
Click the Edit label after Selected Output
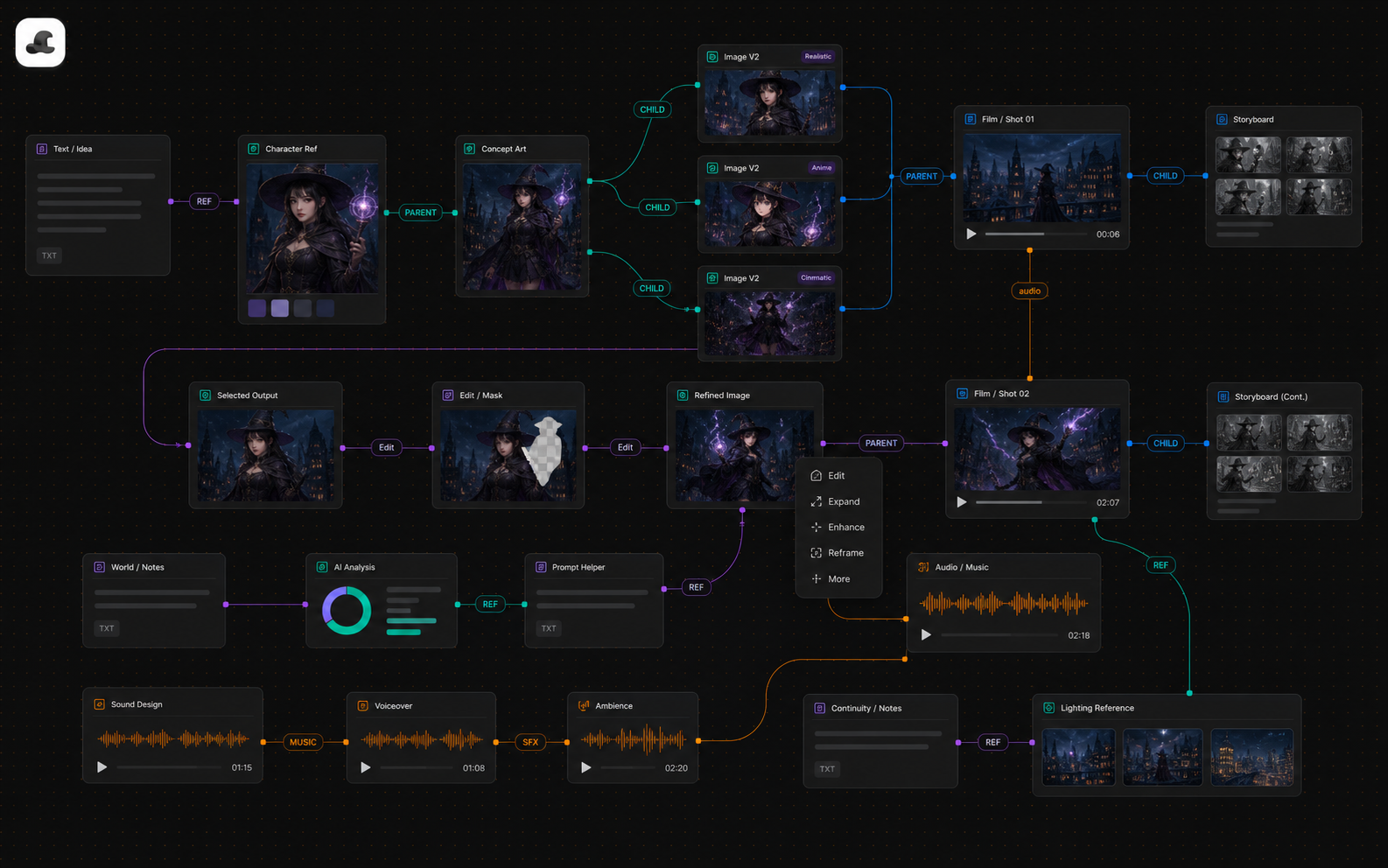tap(386, 447)
